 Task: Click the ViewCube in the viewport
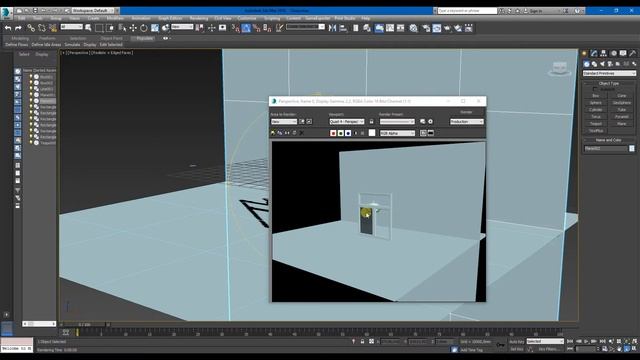[560, 69]
